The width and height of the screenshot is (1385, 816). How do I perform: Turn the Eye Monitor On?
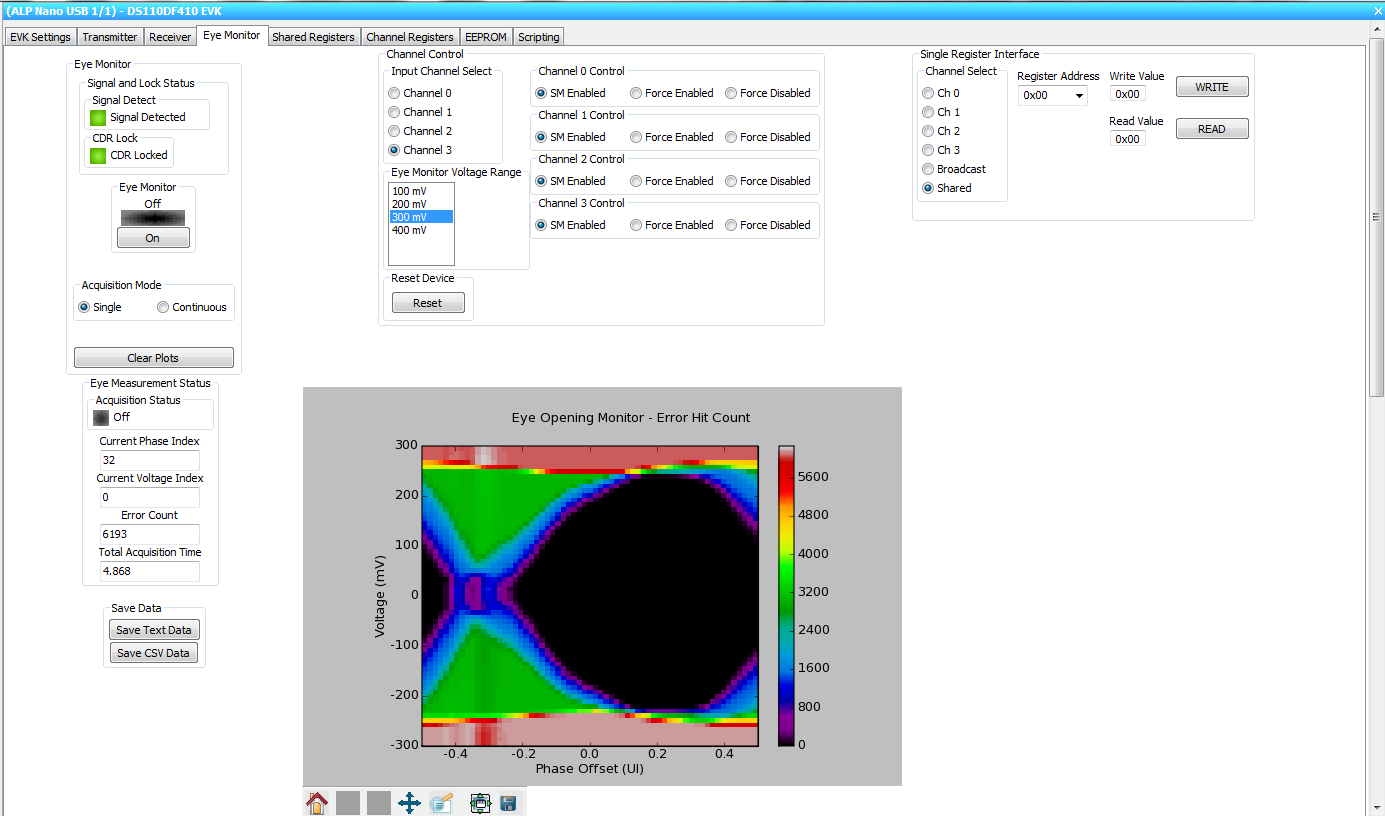(x=152, y=237)
